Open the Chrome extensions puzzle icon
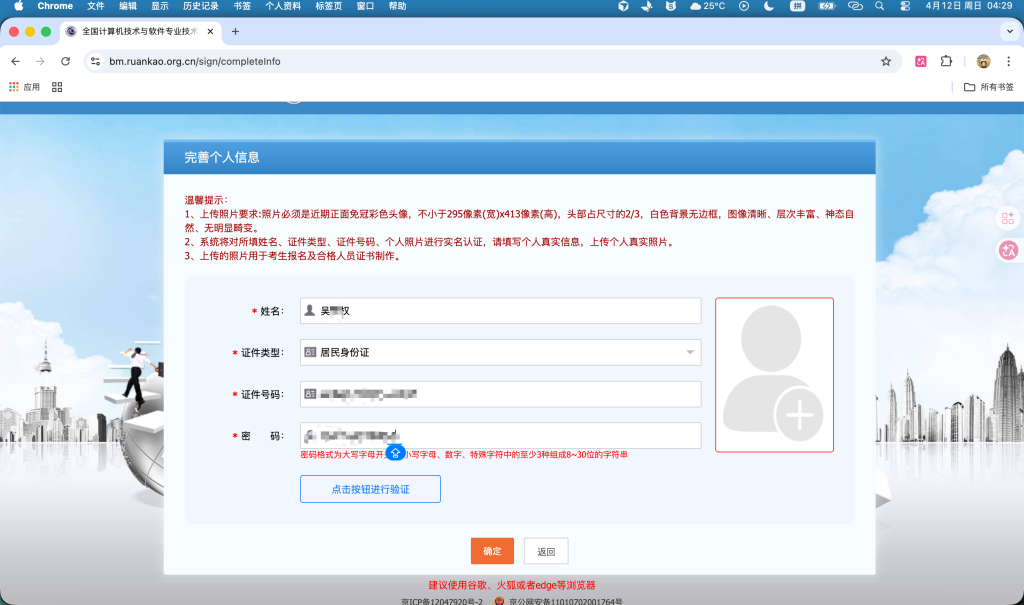This screenshot has height=605, width=1024. click(x=945, y=61)
